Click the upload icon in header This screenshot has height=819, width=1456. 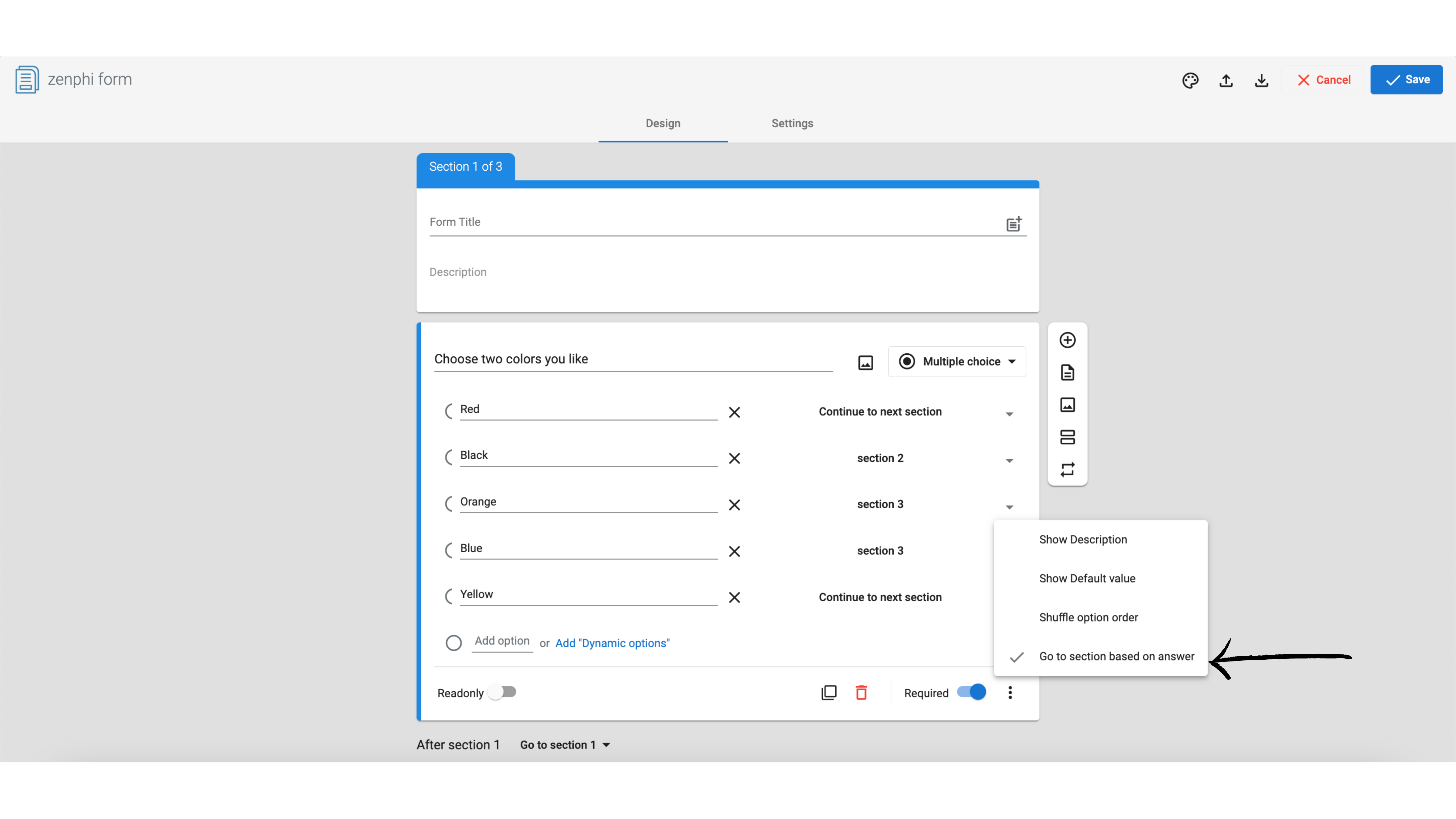click(1225, 80)
